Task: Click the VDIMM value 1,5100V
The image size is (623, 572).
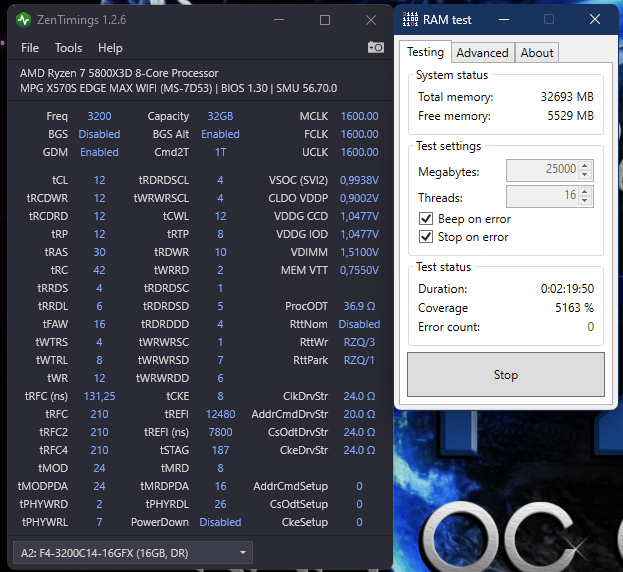Action: [359, 252]
